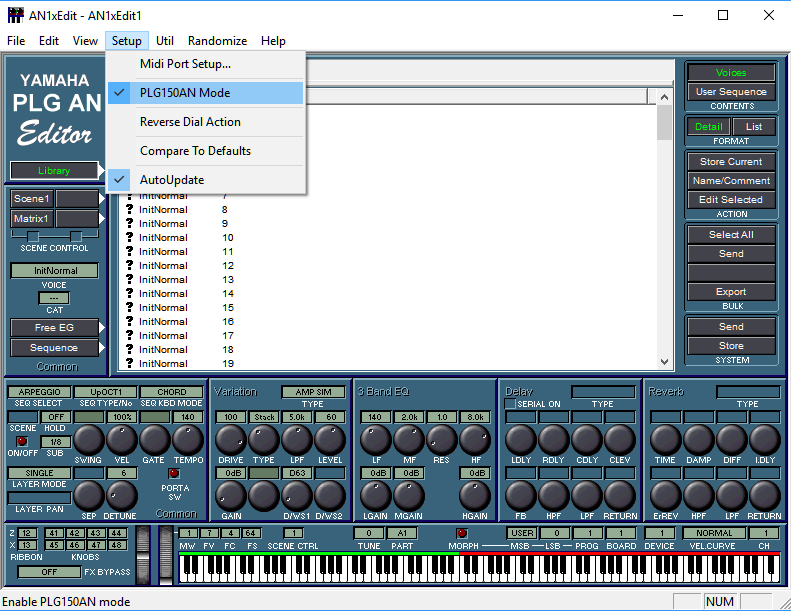Toggle the PORTA SW red LED
Image resolution: width=791 pixels, height=611 pixels.
pos(173,473)
